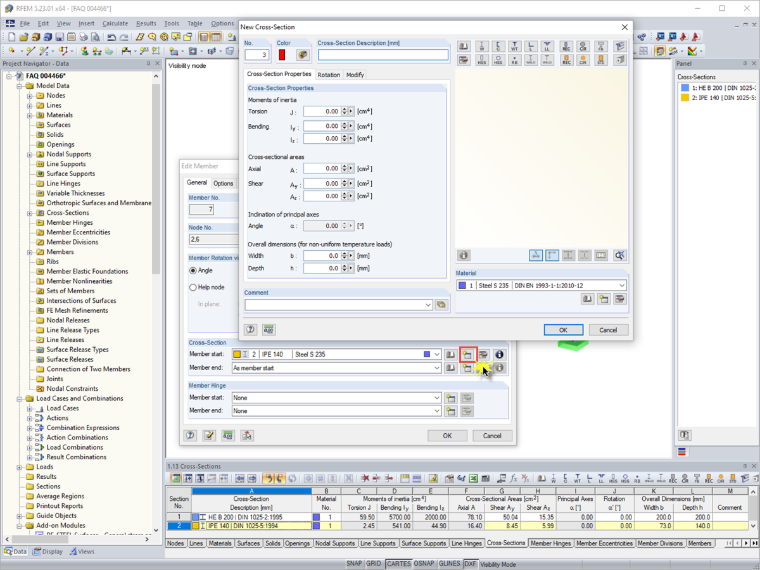
Task: Click OK in New Cross-Section dialog
Action: click(563, 330)
